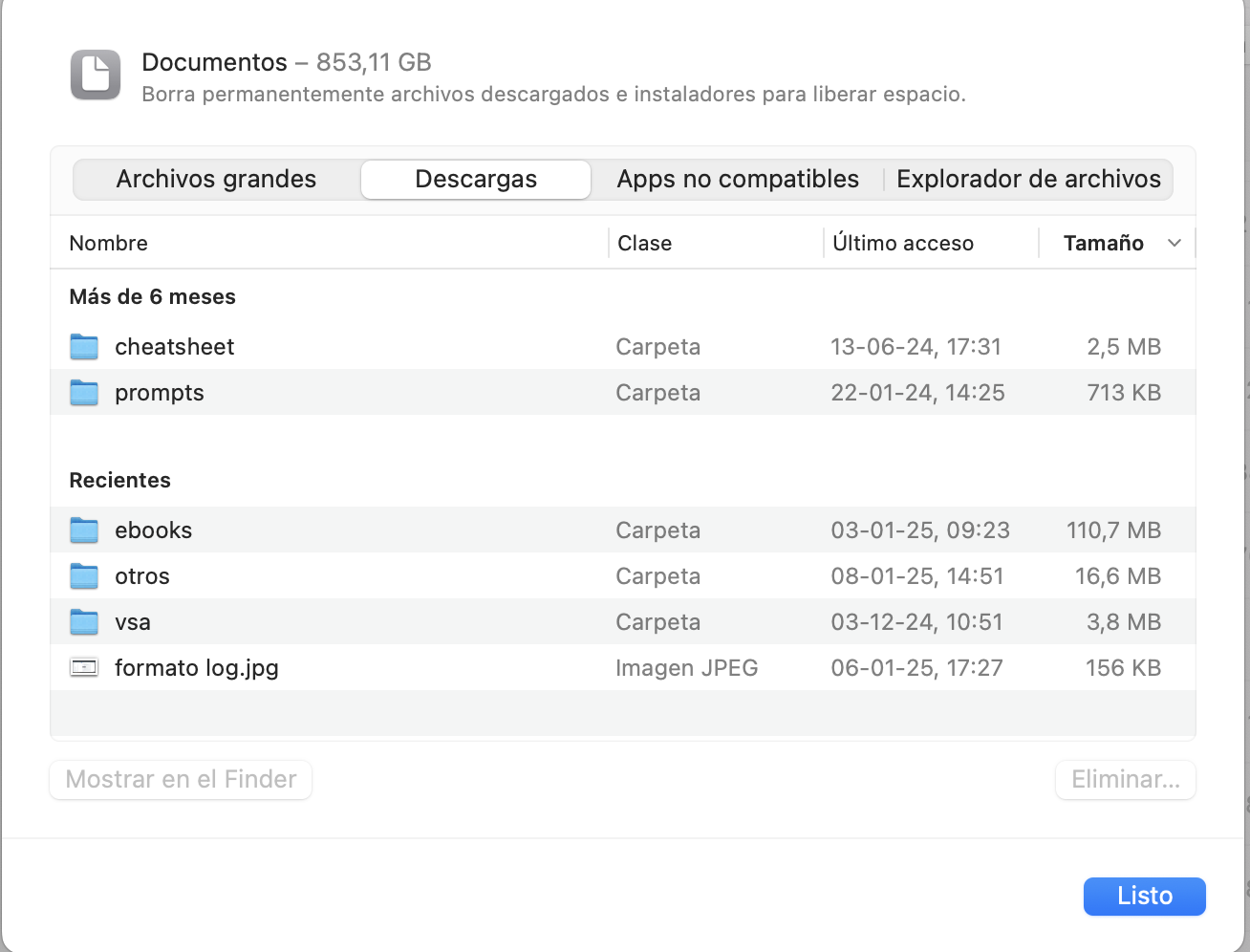Switch to Archivos grandes tab
This screenshot has width=1250, height=952.
tap(216, 180)
